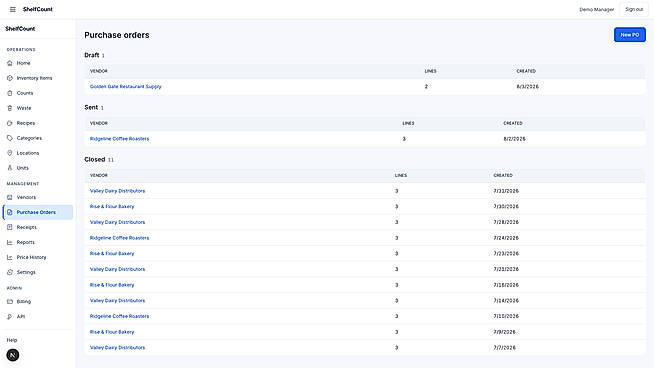Click the 7/31/2026 created date cell
The width and height of the screenshot is (654, 368).
click(506, 191)
